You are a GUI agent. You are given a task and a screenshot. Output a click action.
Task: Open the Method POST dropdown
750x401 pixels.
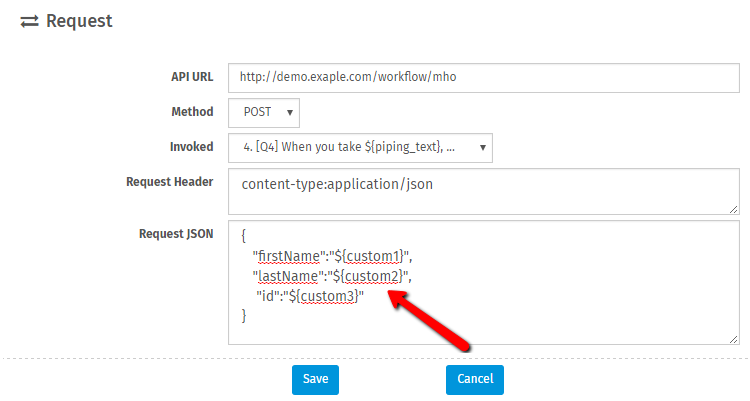point(264,112)
